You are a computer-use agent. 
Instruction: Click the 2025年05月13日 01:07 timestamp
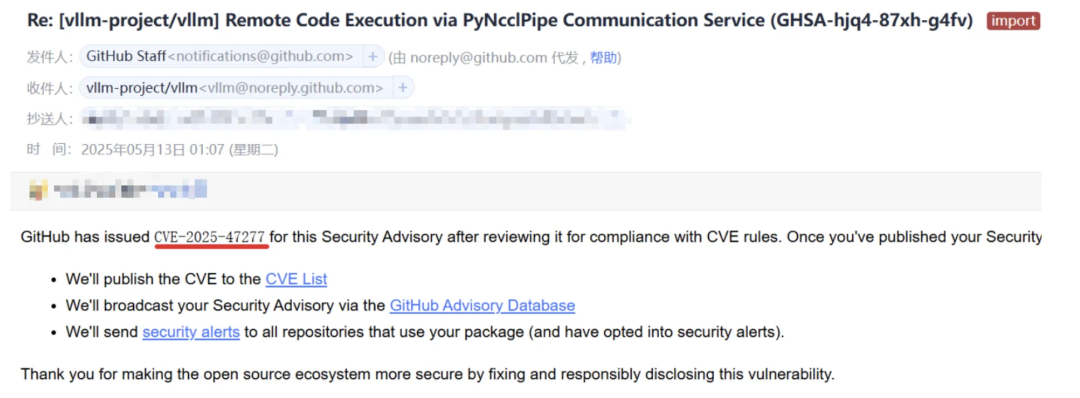coord(180,149)
